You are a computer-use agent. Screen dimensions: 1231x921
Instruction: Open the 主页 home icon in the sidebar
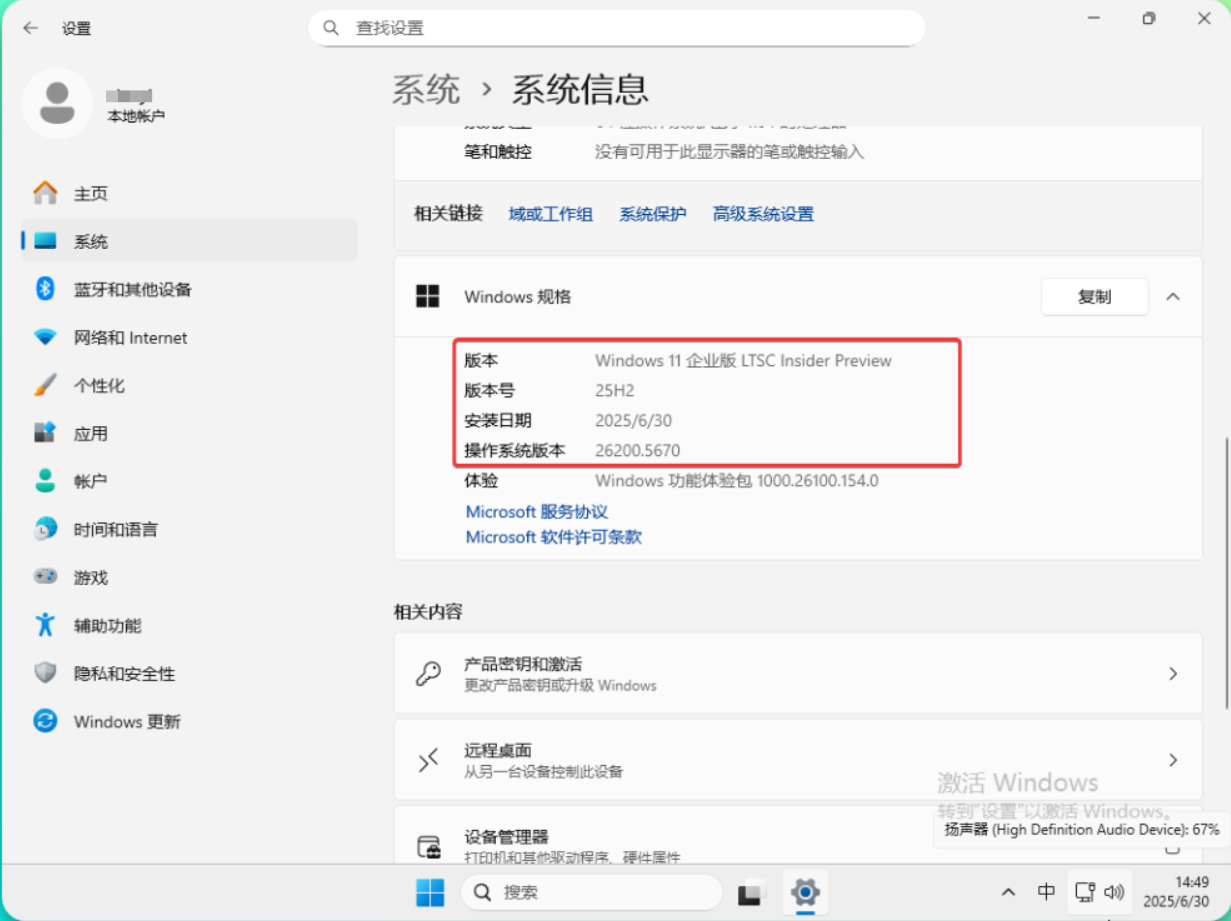click(45, 193)
